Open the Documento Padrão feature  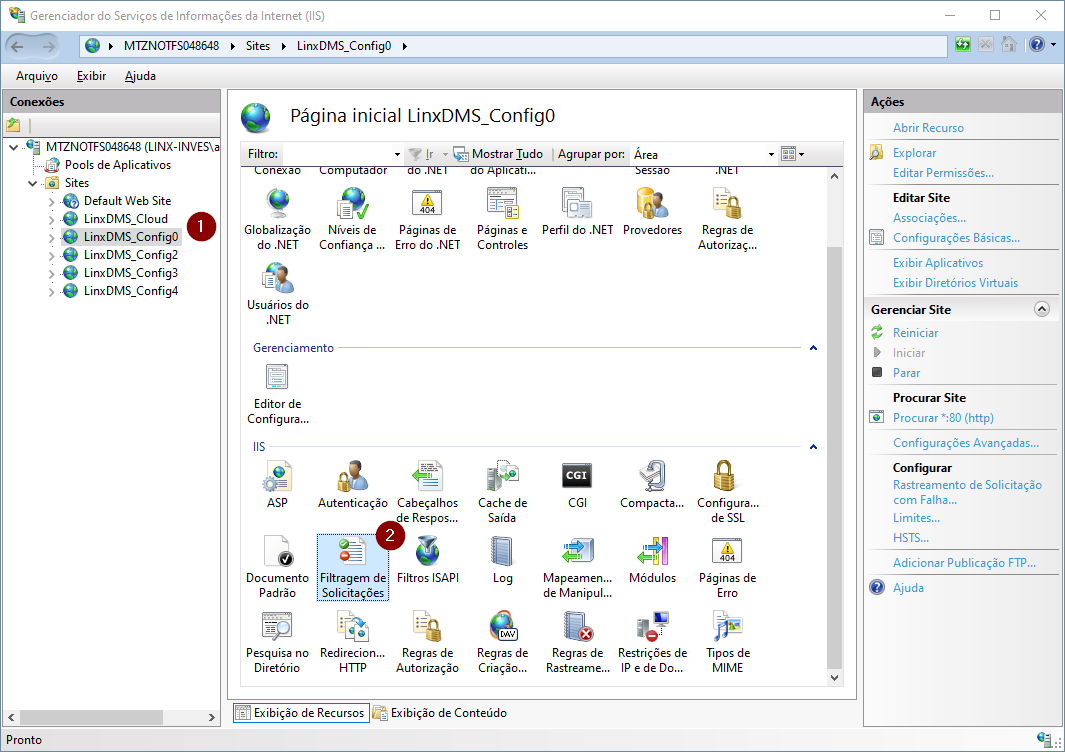(277, 567)
